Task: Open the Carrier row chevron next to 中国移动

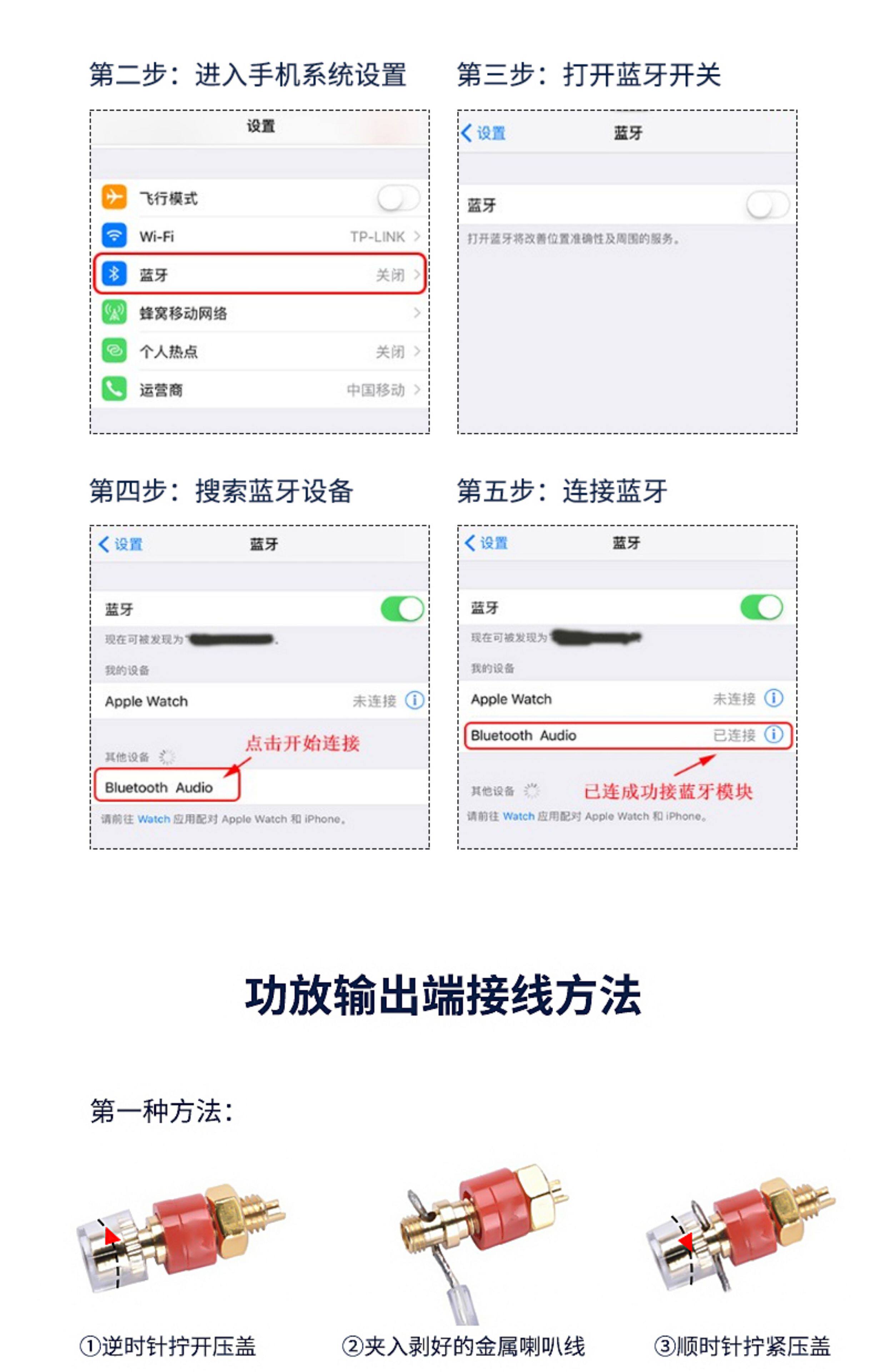Action: coord(417,389)
